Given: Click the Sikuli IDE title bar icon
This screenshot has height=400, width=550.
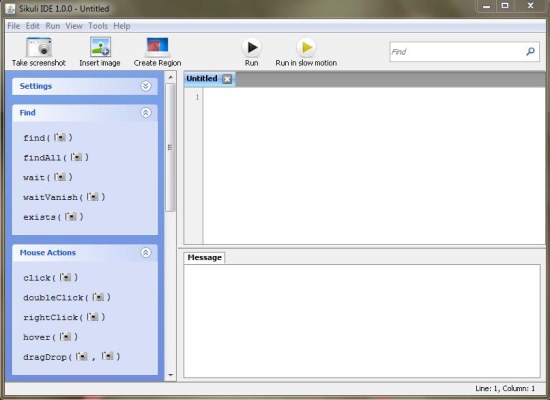Looking at the screenshot, I should (x=11, y=8).
